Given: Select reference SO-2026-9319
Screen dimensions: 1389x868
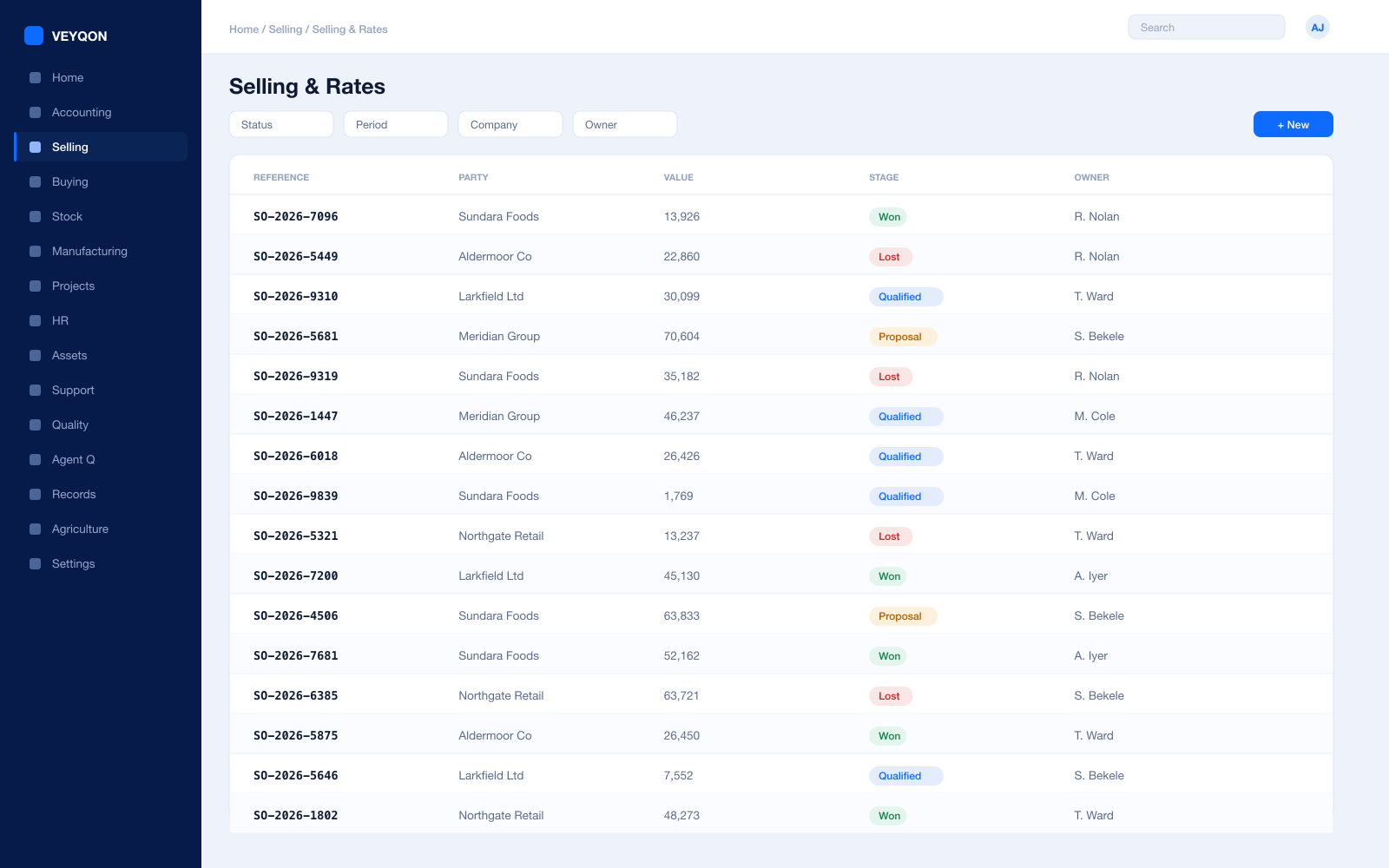Looking at the screenshot, I should pos(296,376).
